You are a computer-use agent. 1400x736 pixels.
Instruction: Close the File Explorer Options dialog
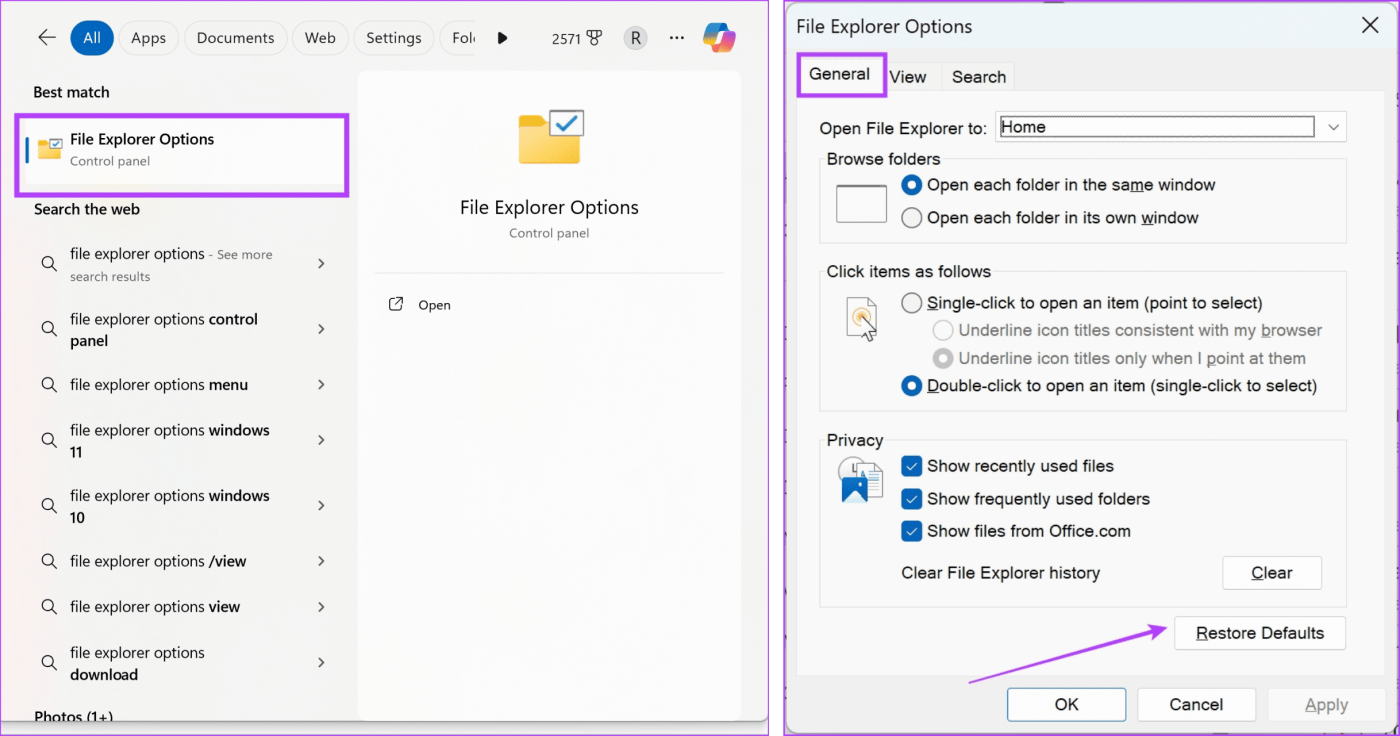pos(1370,26)
